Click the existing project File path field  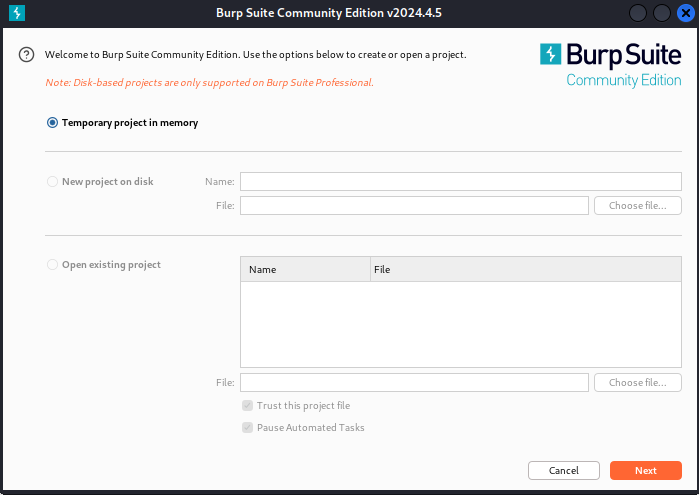[x=414, y=383]
